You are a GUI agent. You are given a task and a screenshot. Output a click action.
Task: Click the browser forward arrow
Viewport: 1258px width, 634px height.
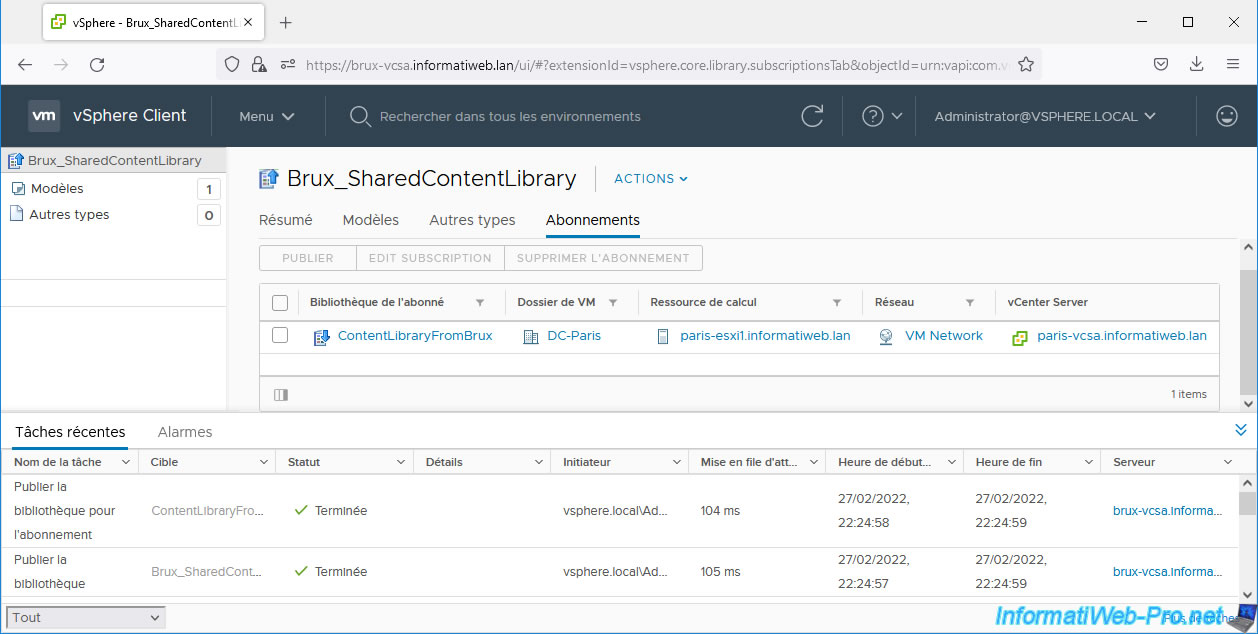[61, 64]
